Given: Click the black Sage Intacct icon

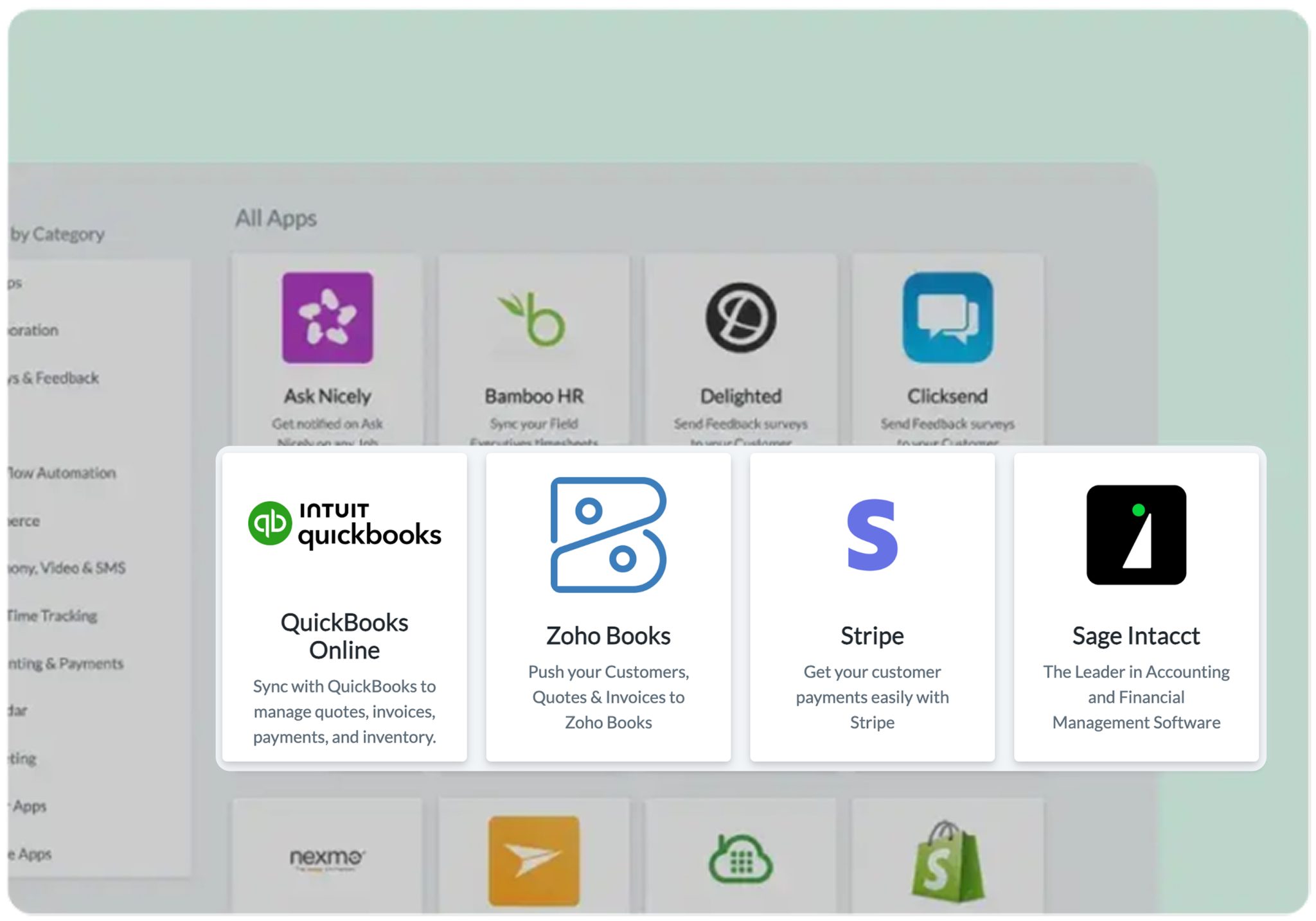Looking at the screenshot, I should [1135, 534].
